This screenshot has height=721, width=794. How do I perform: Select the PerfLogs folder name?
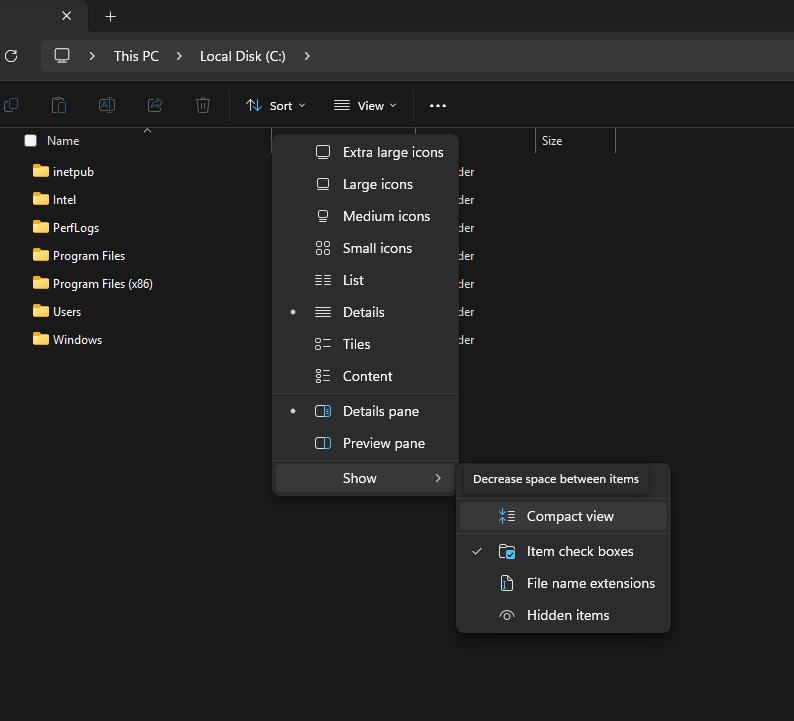click(x=76, y=228)
